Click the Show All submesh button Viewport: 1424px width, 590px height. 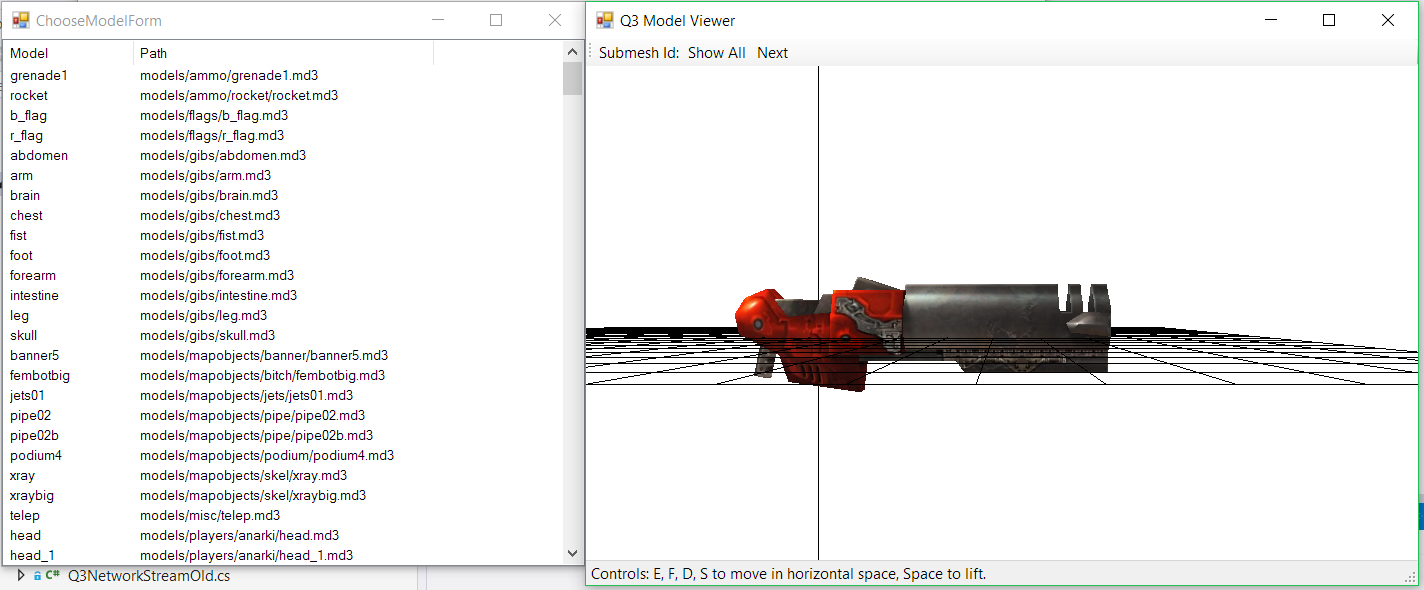point(717,53)
